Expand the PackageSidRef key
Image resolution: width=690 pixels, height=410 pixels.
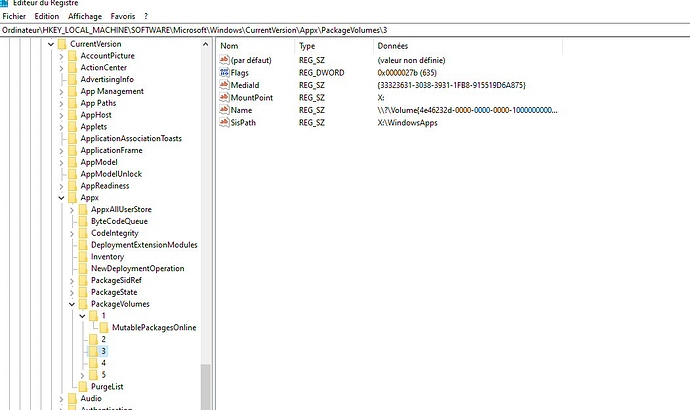click(x=72, y=281)
